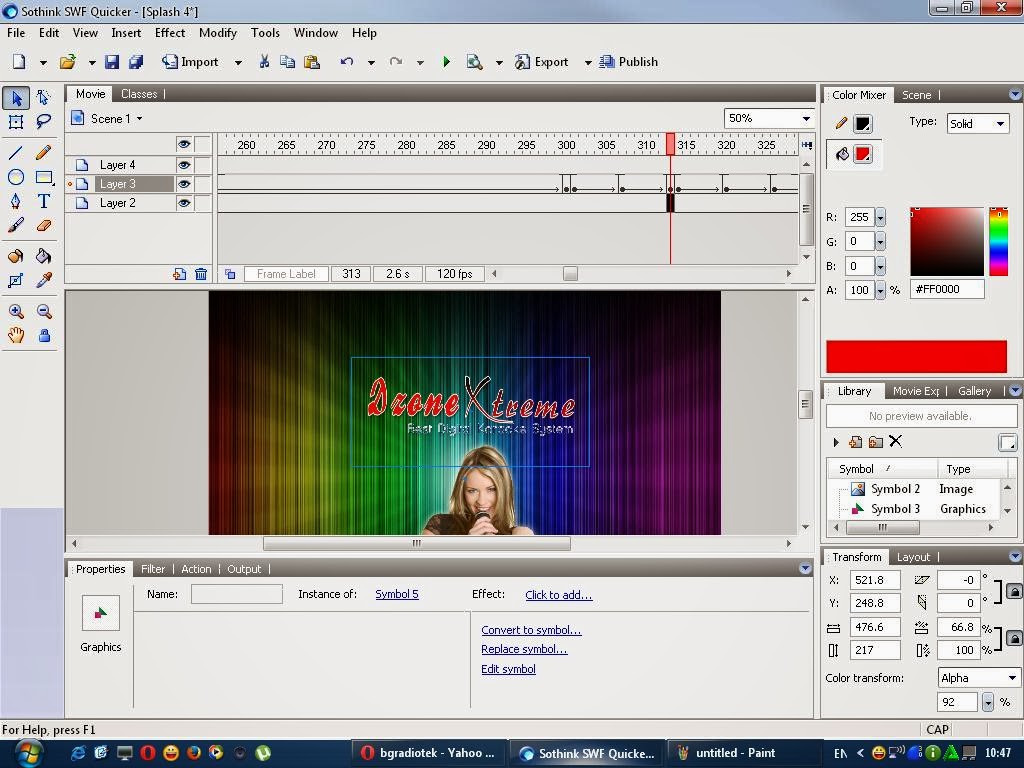Click the Export button
The width and height of the screenshot is (1024, 768).
(542, 62)
